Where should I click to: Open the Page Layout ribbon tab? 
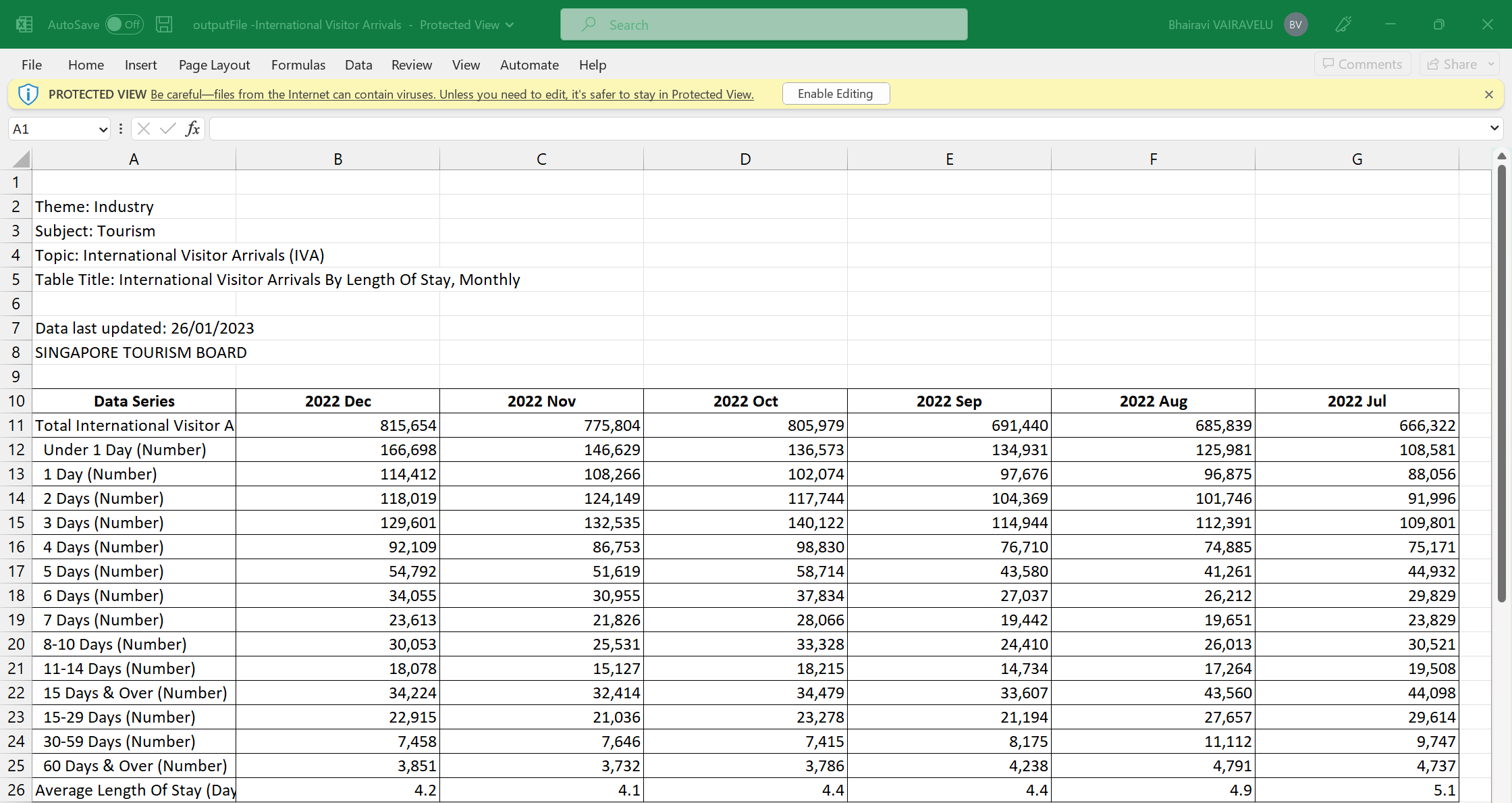click(214, 65)
